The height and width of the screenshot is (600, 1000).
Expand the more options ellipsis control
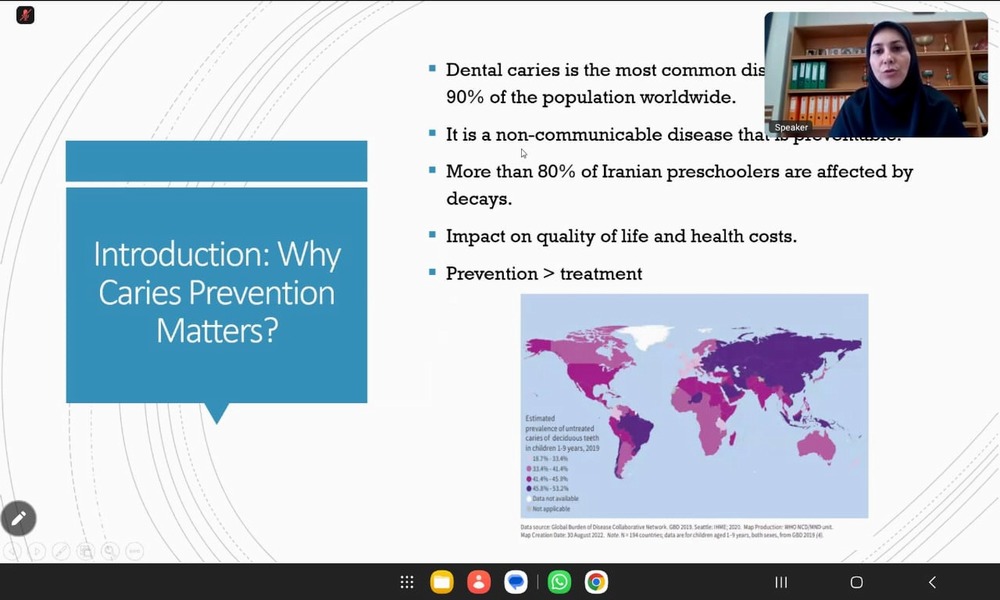(135, 551)
